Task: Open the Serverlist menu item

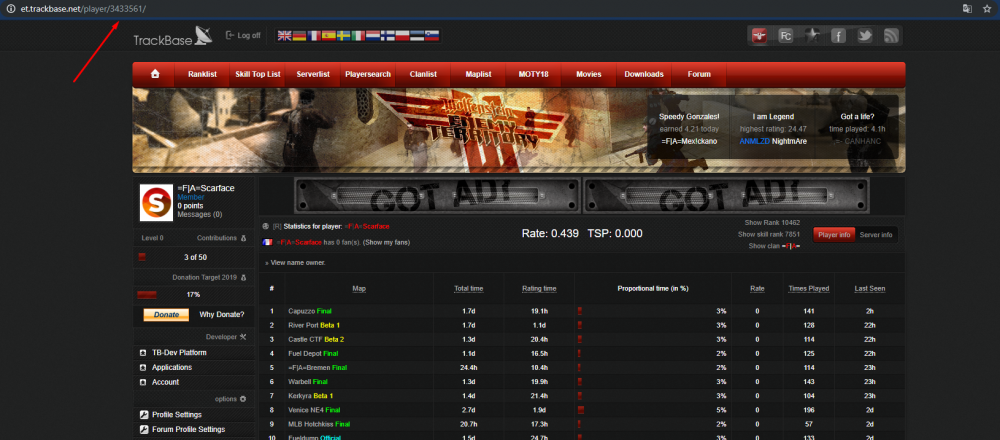Action: pos(312,74)
